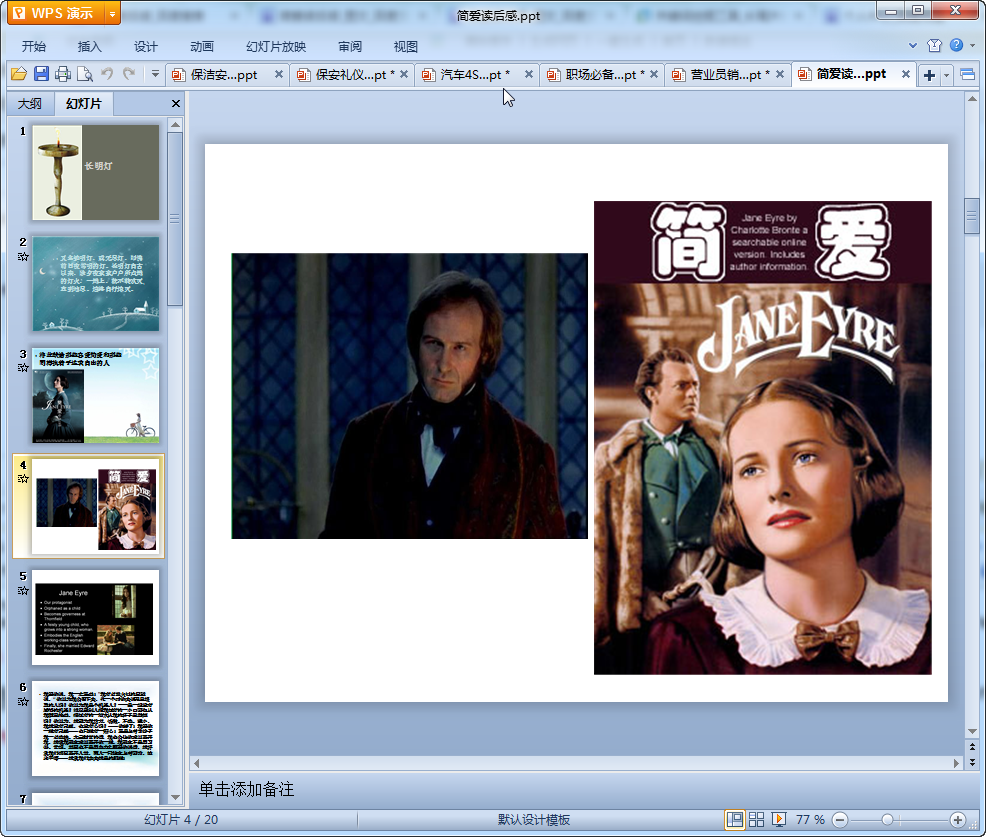
Task: Click the zoom slider handle
Action: 887,820
